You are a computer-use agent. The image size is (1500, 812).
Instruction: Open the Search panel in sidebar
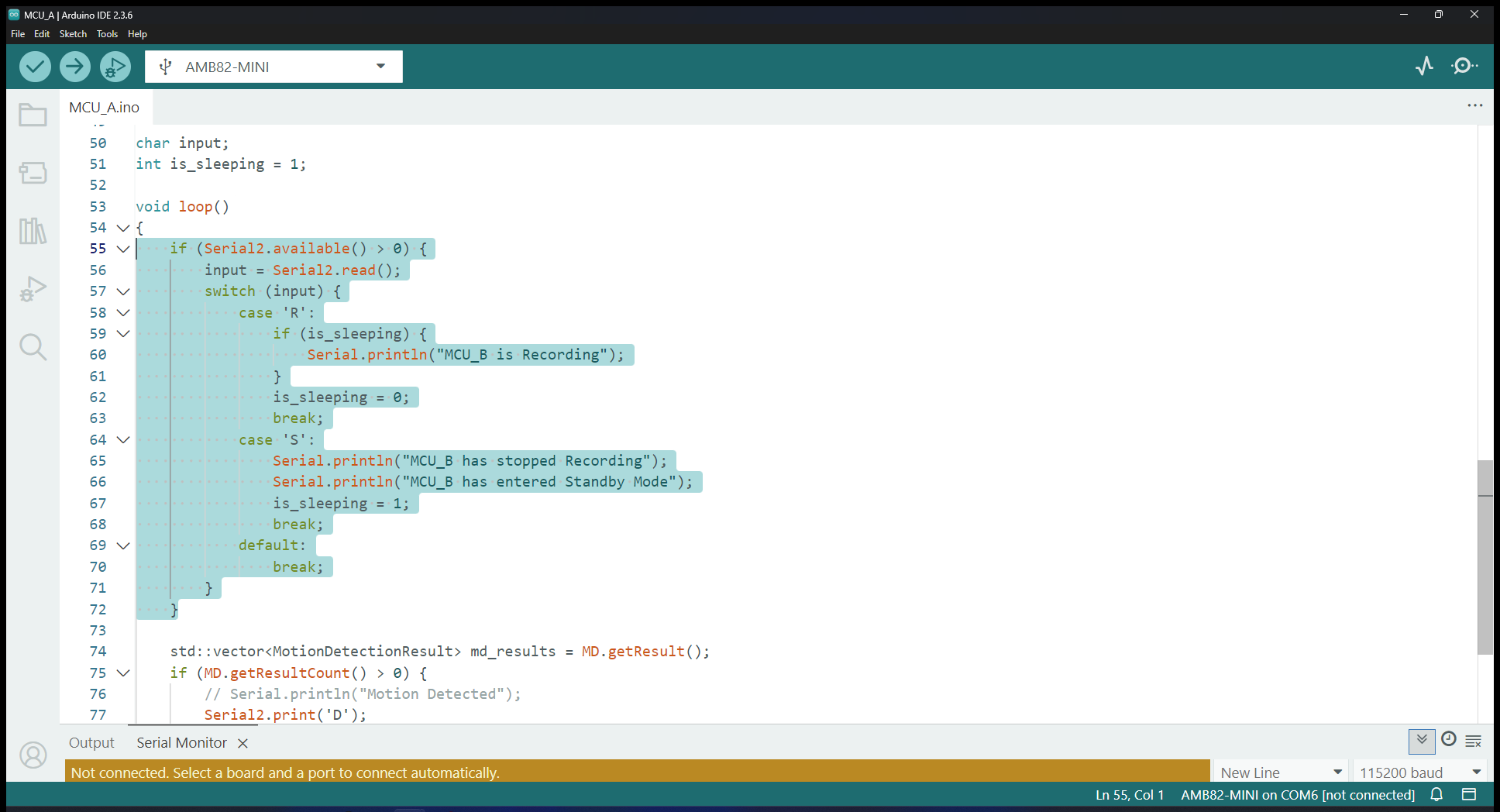point(33,347)
